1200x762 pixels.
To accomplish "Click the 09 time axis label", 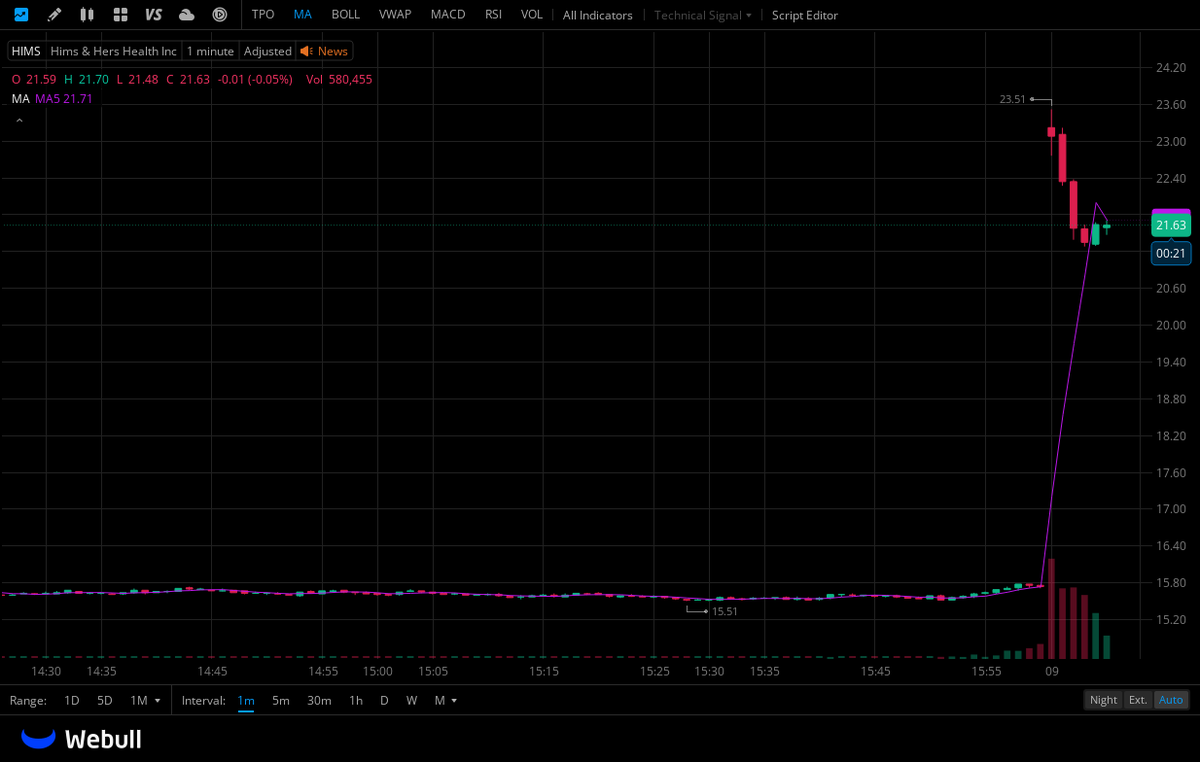I will tap(1051, 672).
